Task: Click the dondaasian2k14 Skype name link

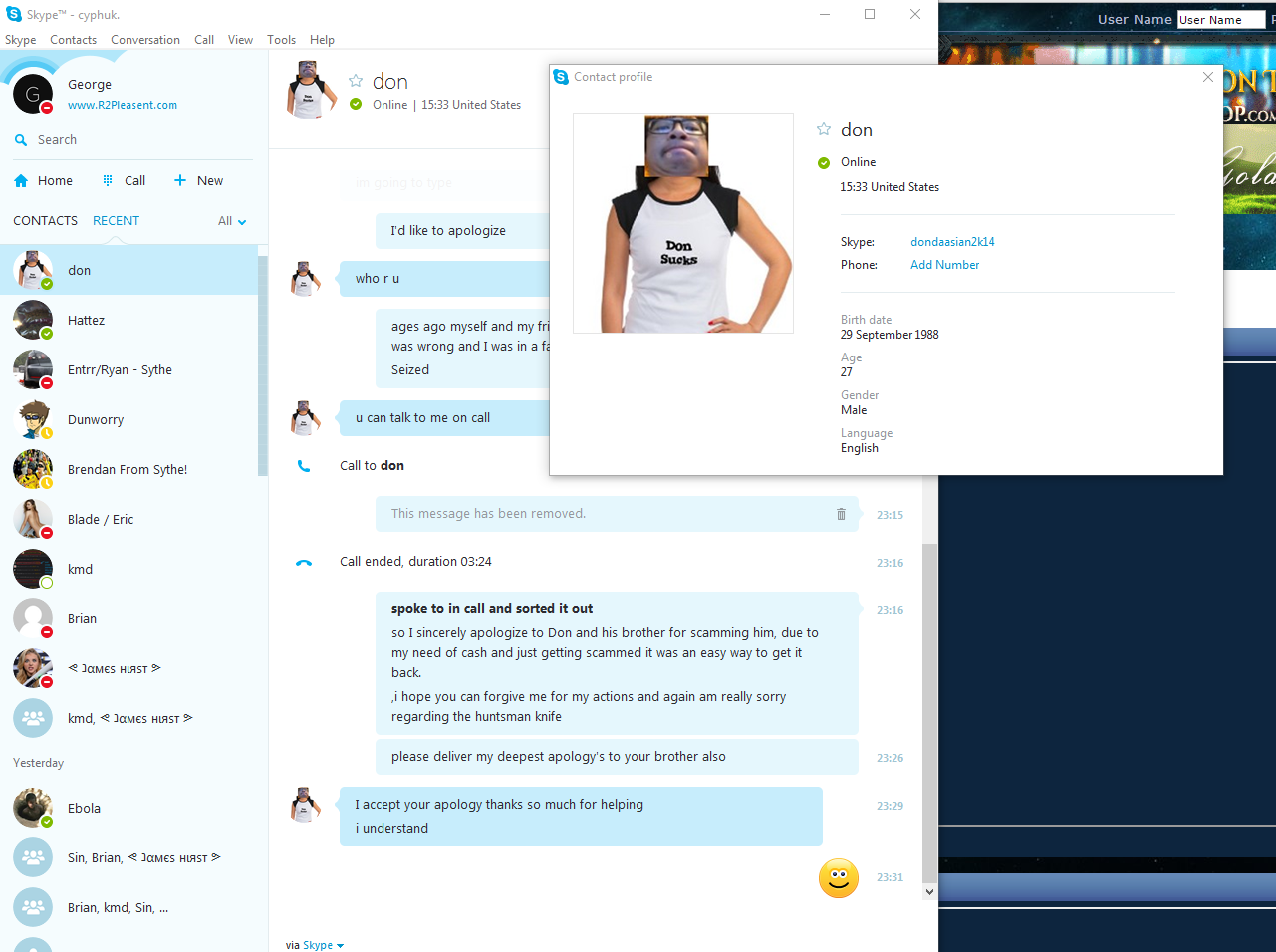Action: tap(952, 242)
